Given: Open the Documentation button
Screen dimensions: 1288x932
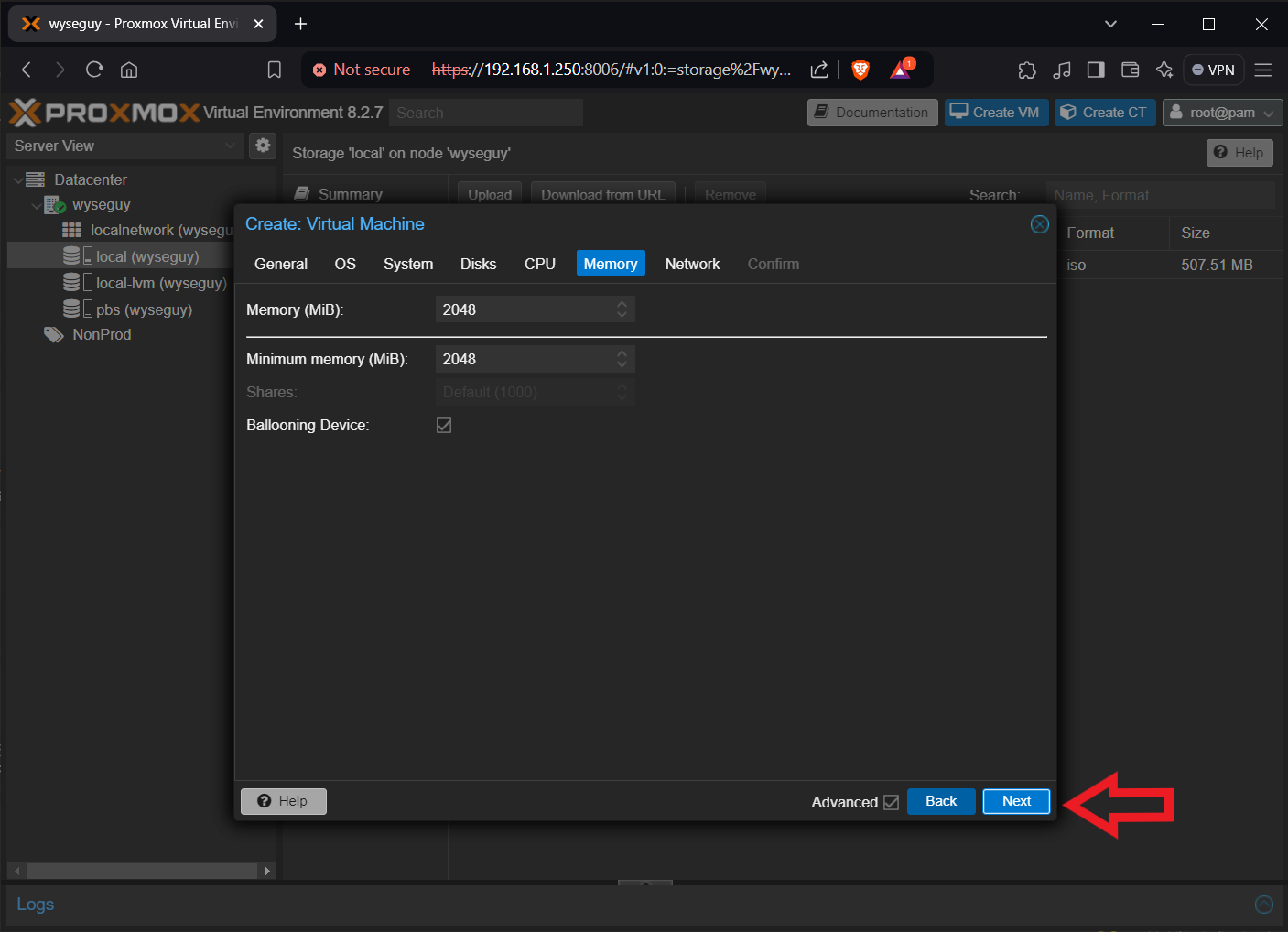Looking at the screenshot, I should coord(872,113).
